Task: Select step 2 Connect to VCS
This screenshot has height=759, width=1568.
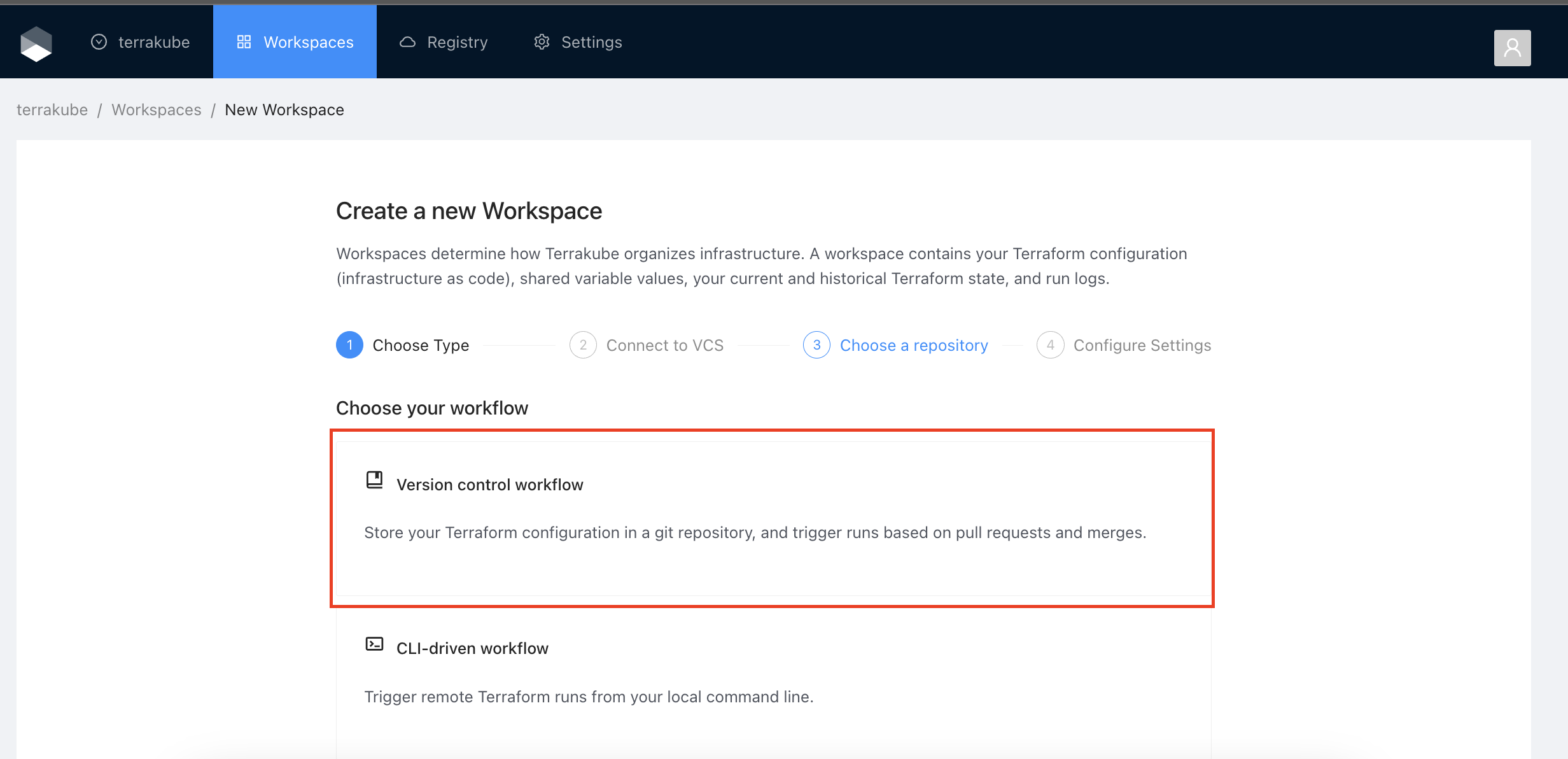Action: [x=664, y=345]
